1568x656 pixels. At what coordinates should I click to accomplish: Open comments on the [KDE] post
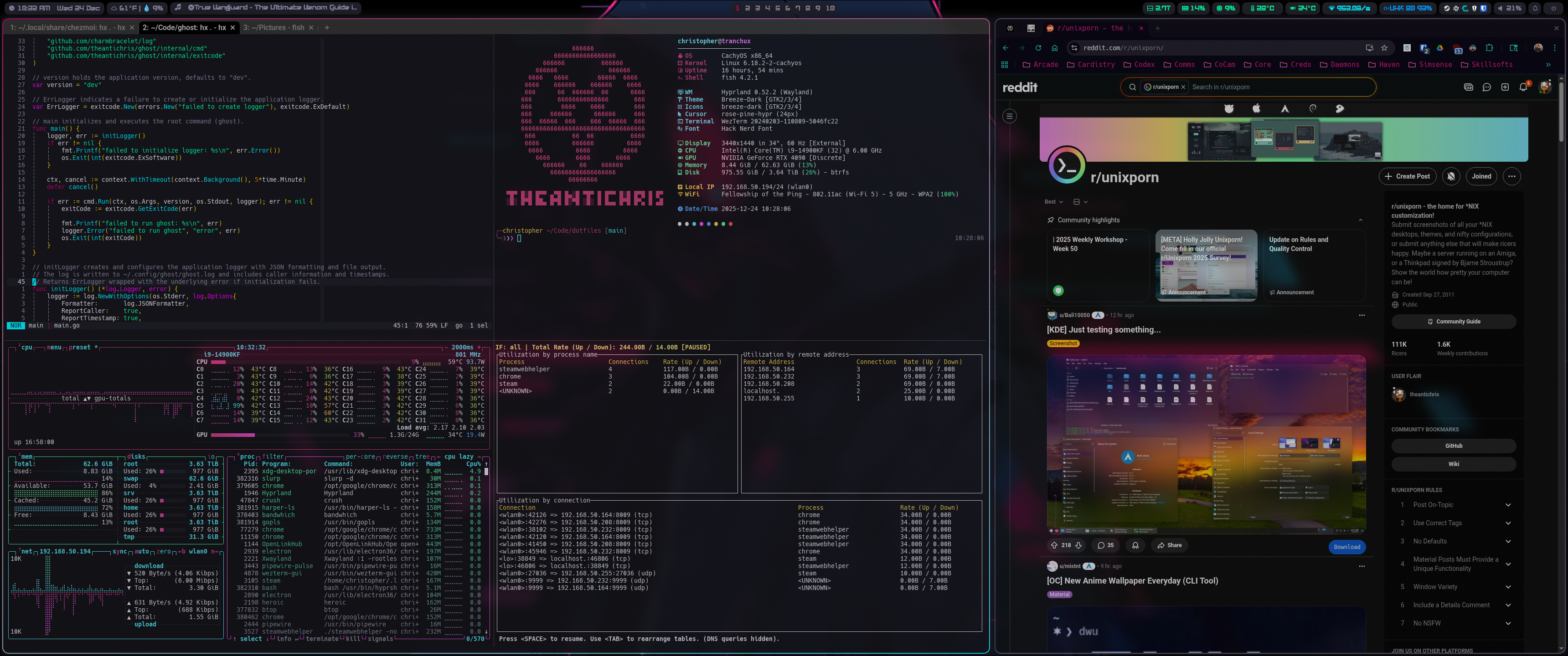[x=1105, y=545]
